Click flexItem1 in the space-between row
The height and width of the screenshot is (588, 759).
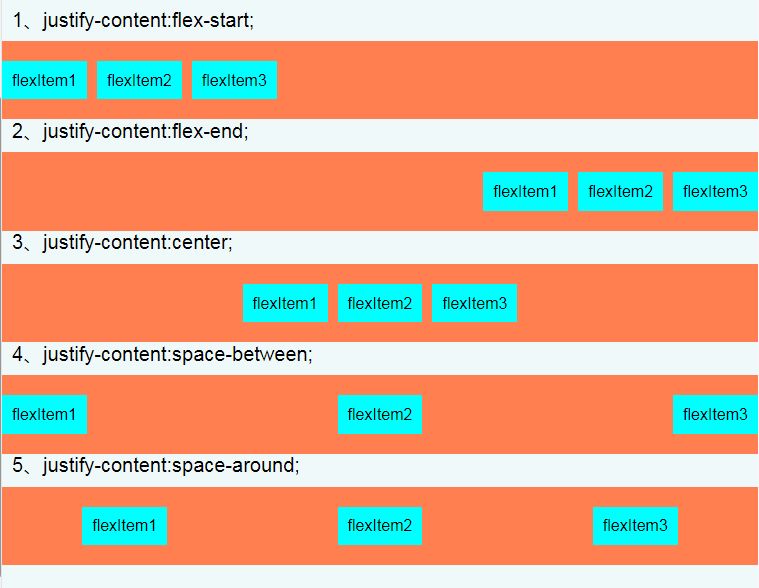click(x=44, y=414)
